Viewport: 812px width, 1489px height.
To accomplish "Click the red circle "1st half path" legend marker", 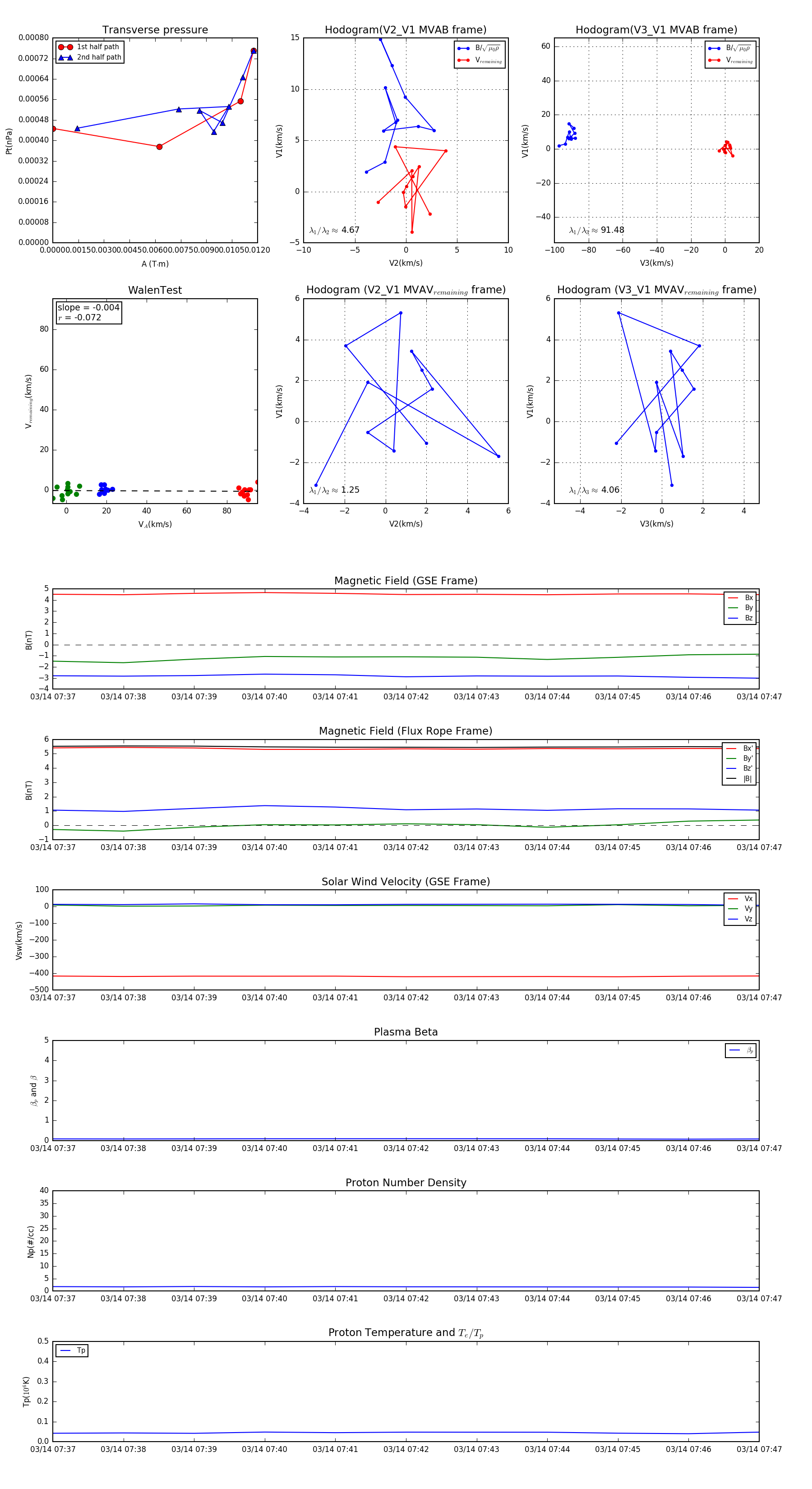I will [65, 47].
